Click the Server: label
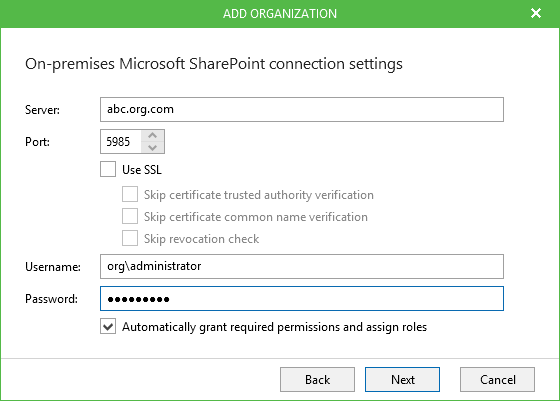The height and width of the screenshot is (401, 560). 42,110
